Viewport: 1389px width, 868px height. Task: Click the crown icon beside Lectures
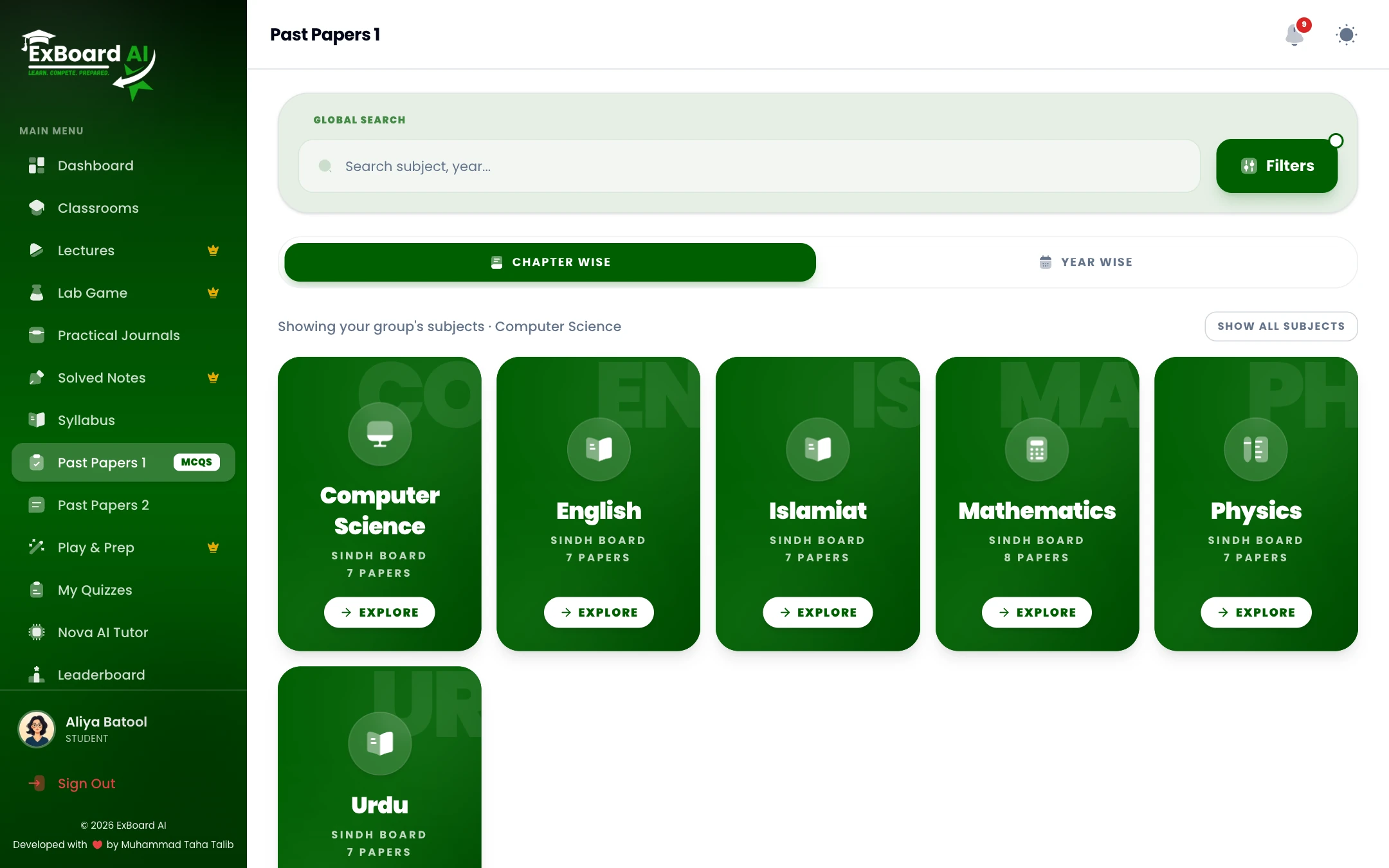coord(213,250)
